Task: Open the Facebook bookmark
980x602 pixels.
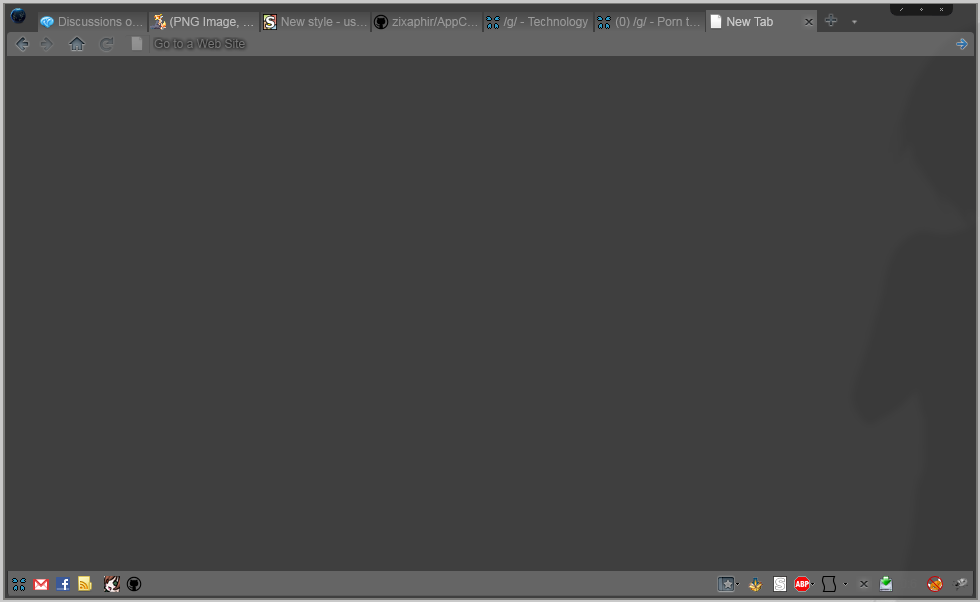Action: (x=62, y=584)
